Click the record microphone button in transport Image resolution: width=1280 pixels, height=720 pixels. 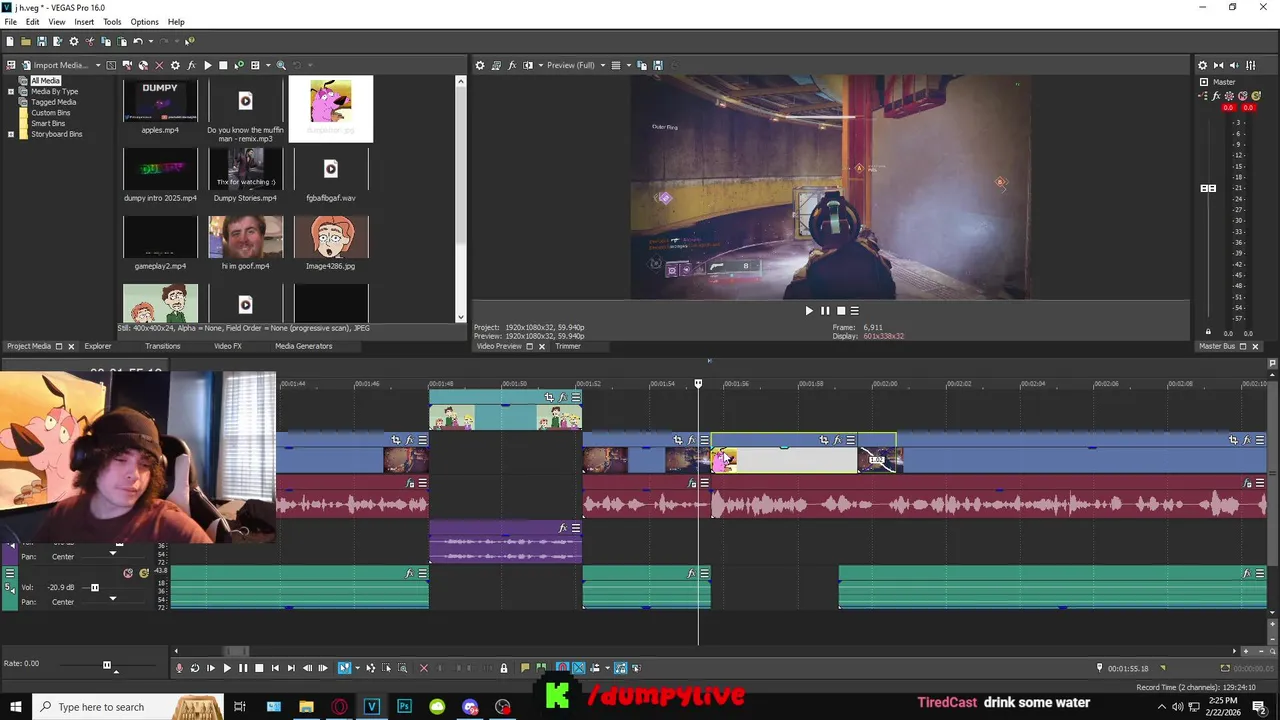180,668
